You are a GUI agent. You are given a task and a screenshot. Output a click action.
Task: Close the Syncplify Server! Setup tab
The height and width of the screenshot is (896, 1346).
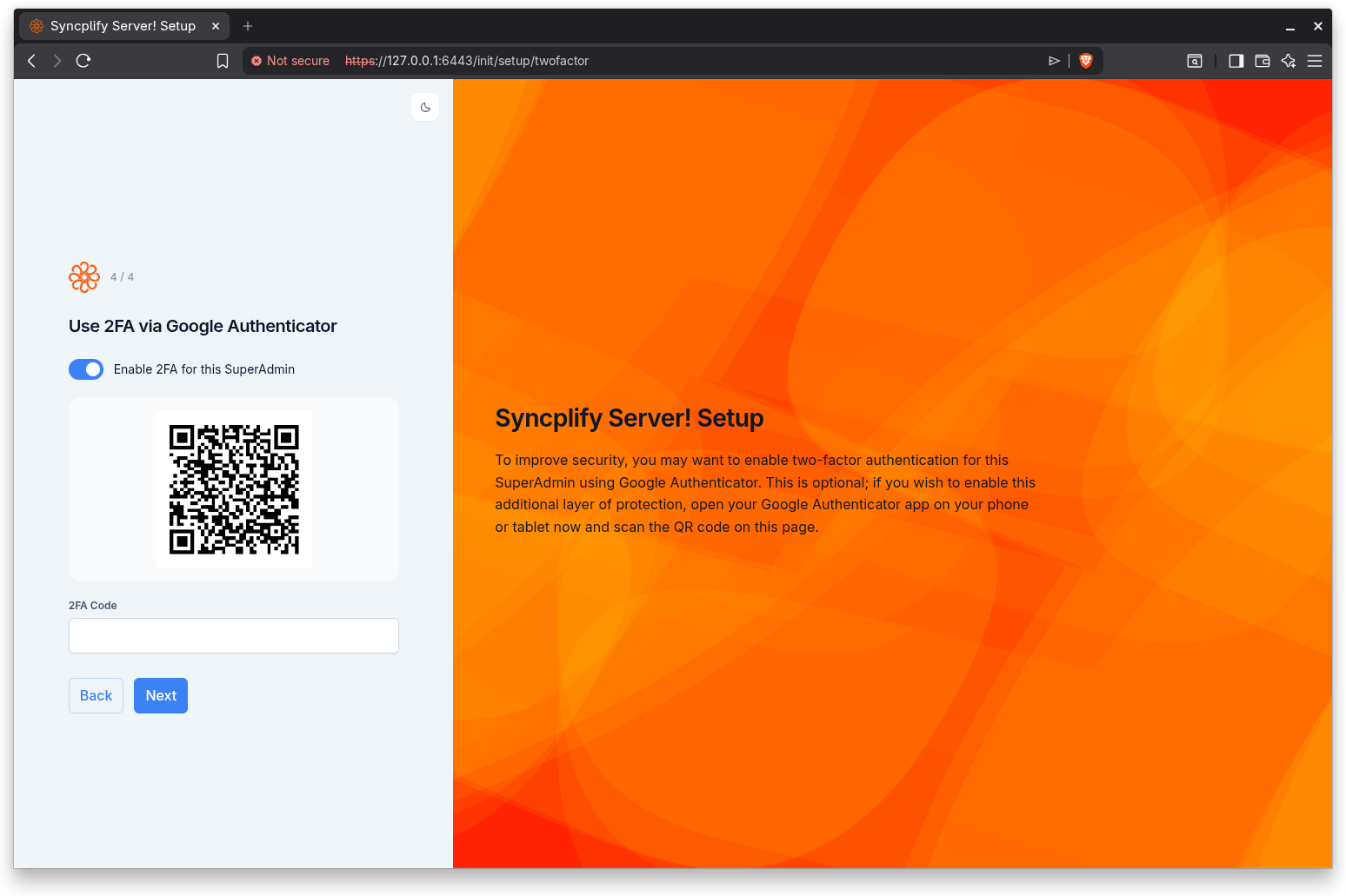216,26
